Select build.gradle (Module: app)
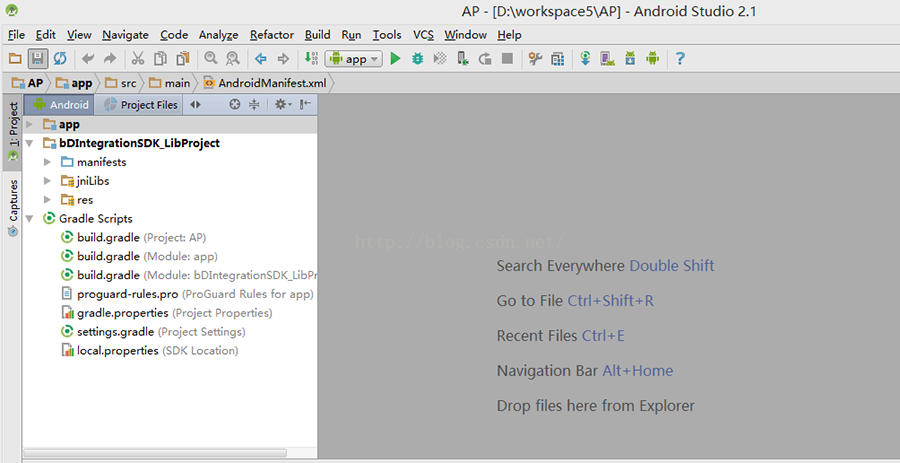This screenshot has height=463, width=900. [139, 256]
